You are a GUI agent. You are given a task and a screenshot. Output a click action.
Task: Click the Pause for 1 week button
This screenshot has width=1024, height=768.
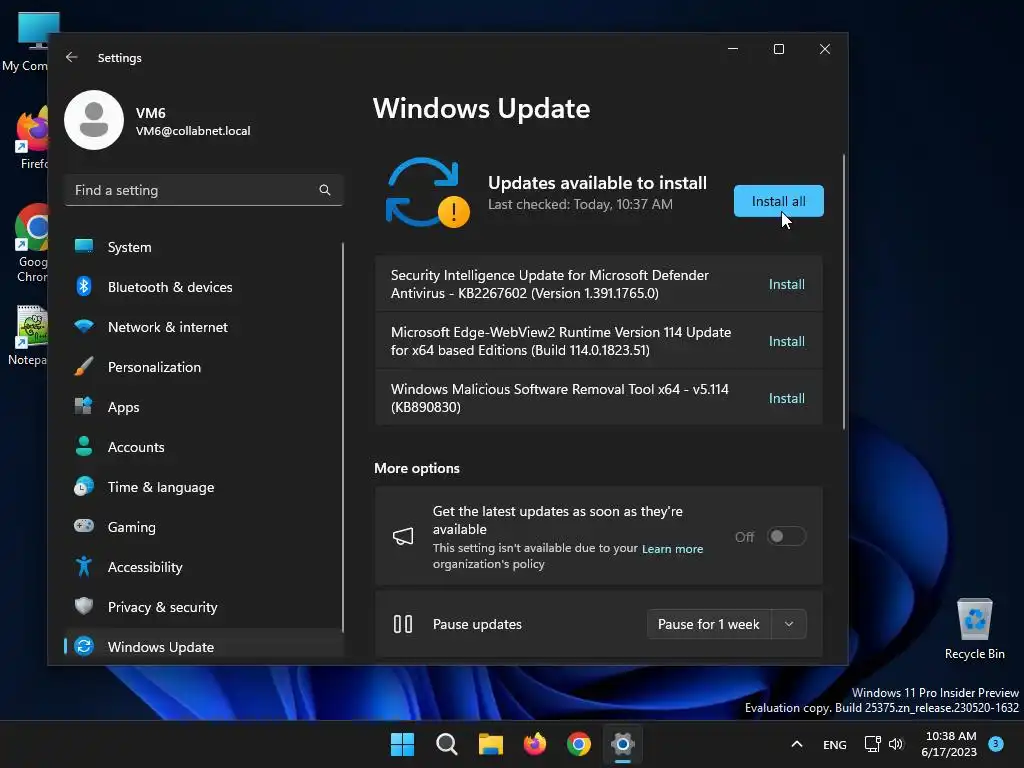(x=709, y=624)
